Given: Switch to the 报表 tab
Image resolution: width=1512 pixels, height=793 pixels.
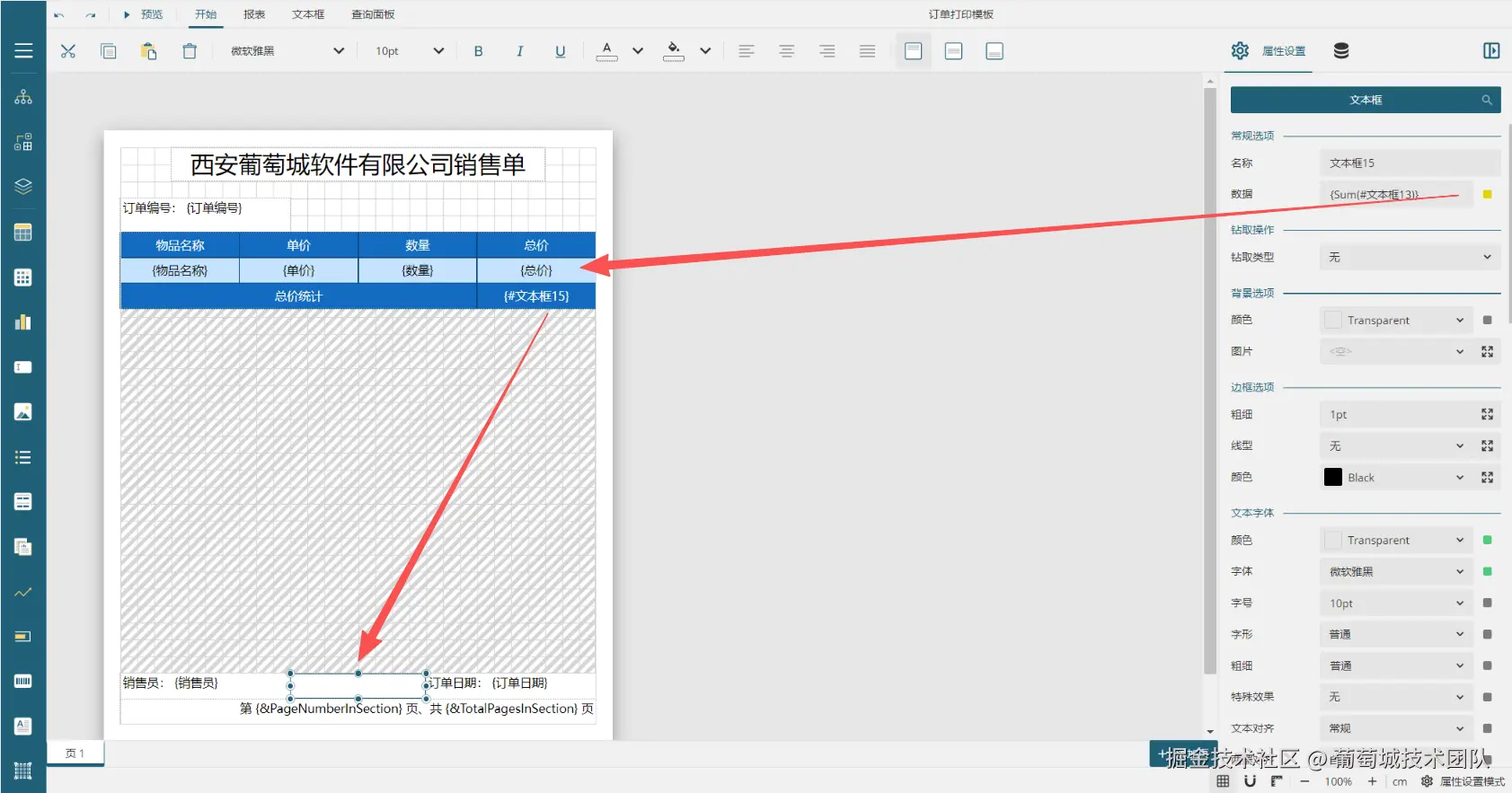Looking at the screenshot, I should tap(254, 14).
